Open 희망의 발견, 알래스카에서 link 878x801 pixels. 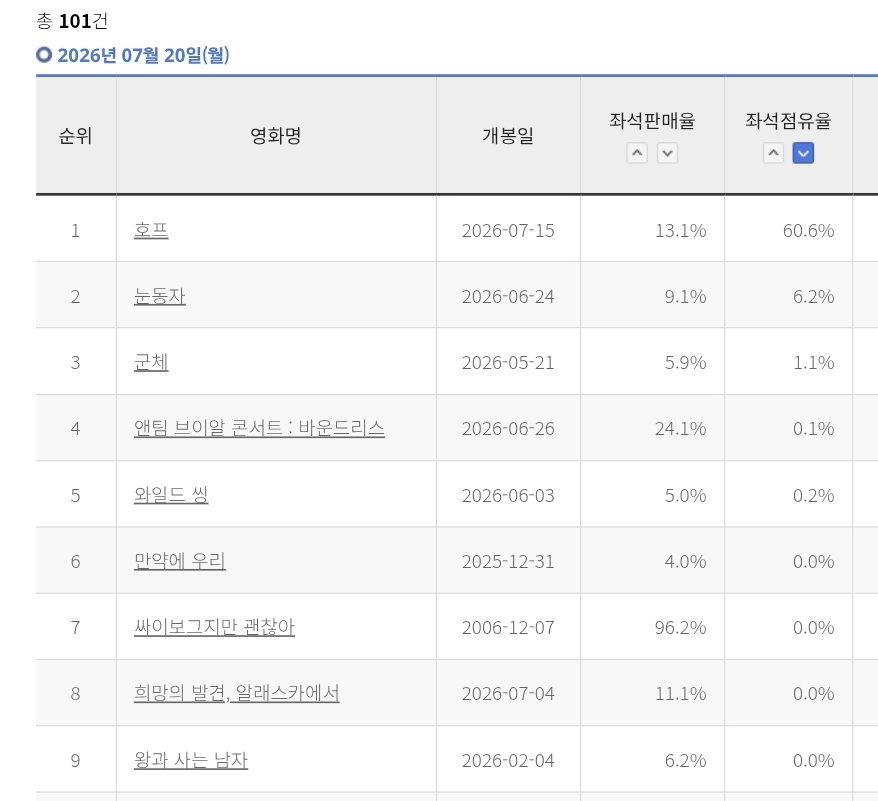[x=236, y=693]
